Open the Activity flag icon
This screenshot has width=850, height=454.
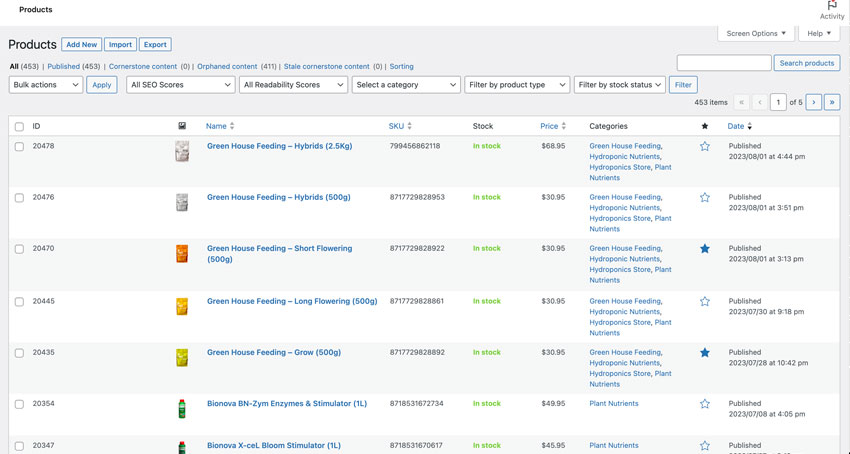point(832,5)
